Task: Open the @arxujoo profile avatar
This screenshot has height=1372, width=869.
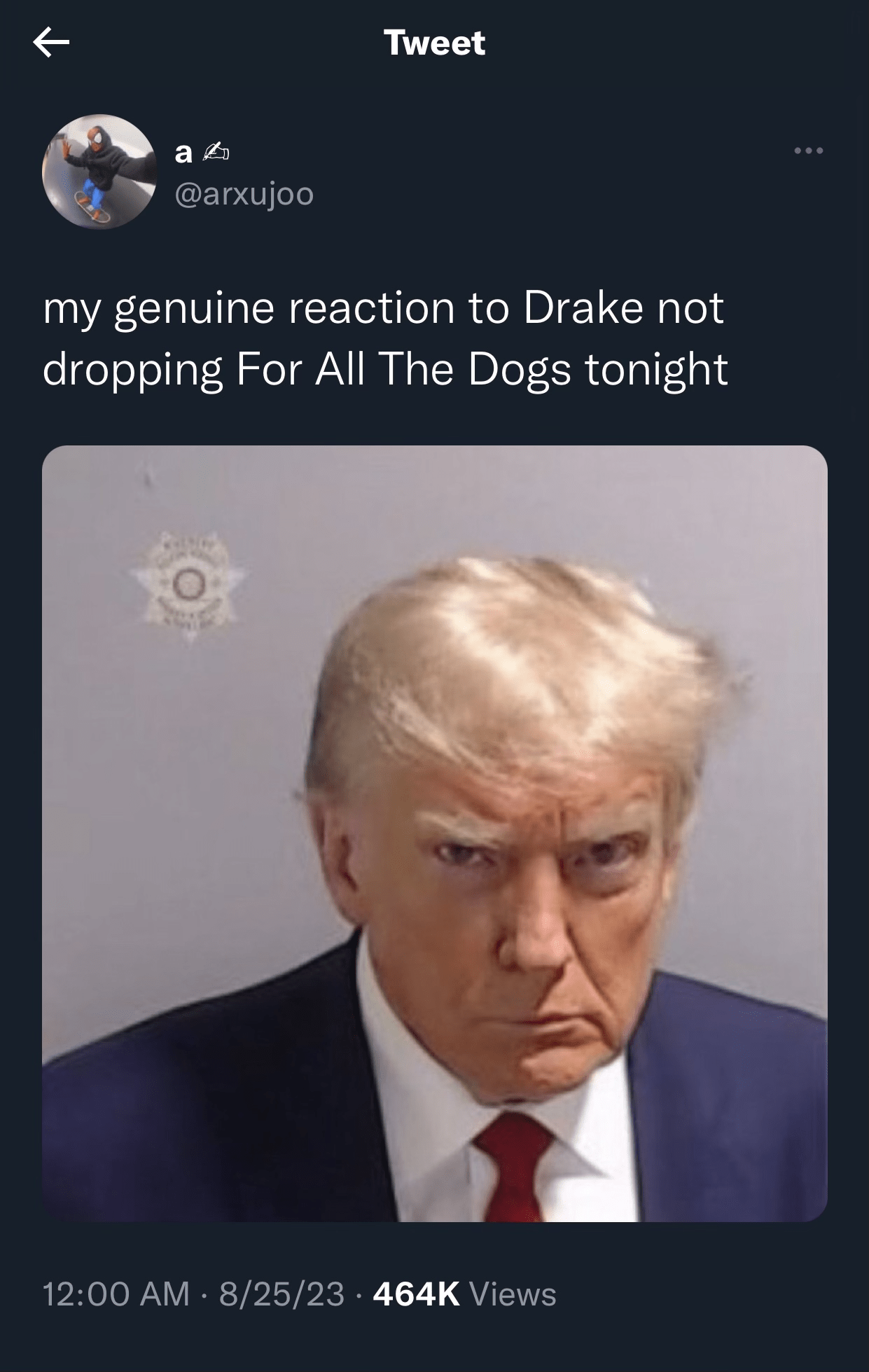Action: click(x=99, y=171)
